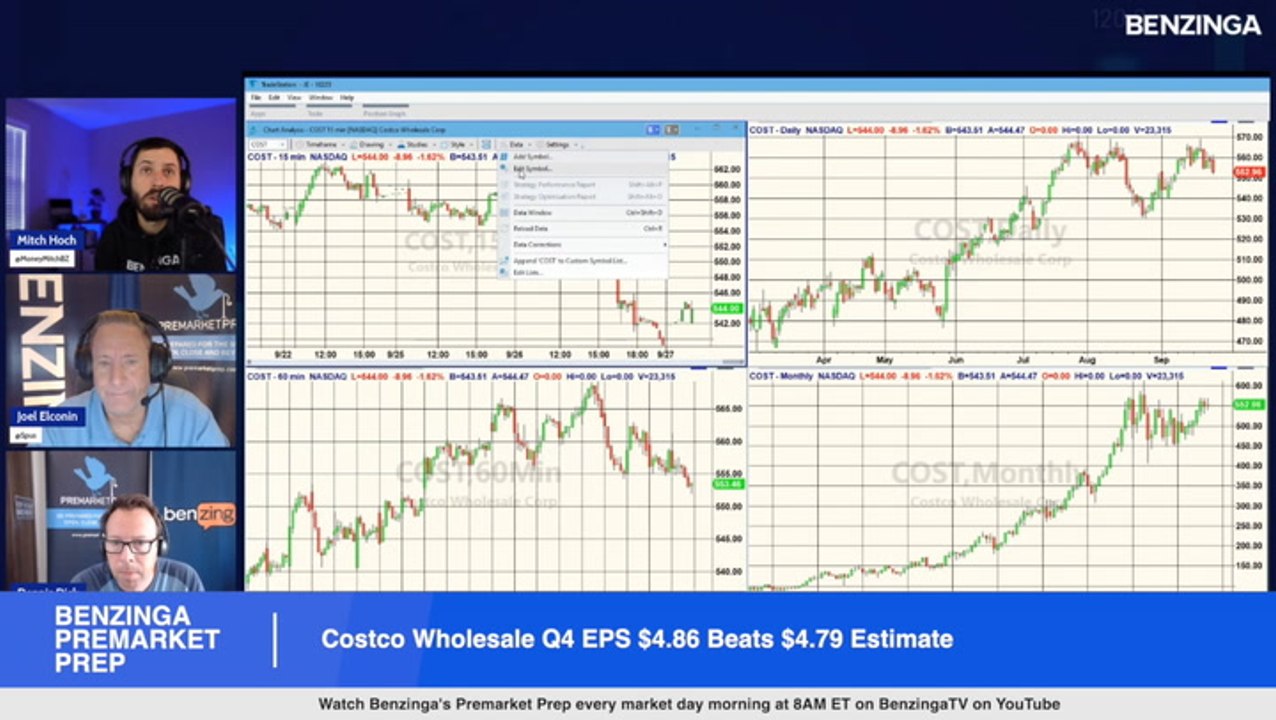Click the Data Window icon in menu
The image size is (1276, 720).
(x=504, y=213)
